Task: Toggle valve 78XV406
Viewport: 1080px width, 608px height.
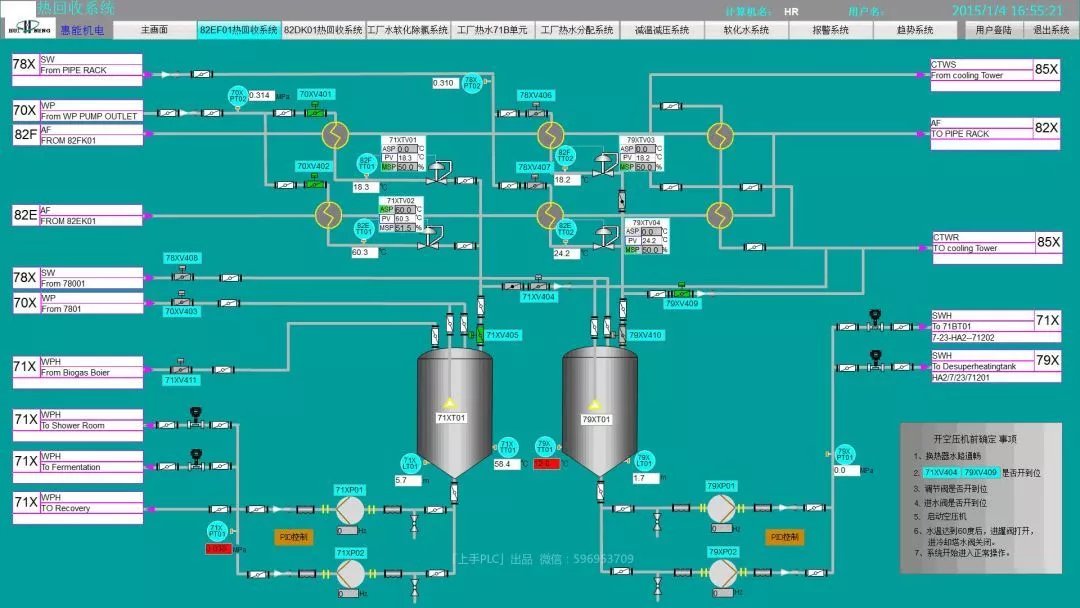Action: (536, 111)
